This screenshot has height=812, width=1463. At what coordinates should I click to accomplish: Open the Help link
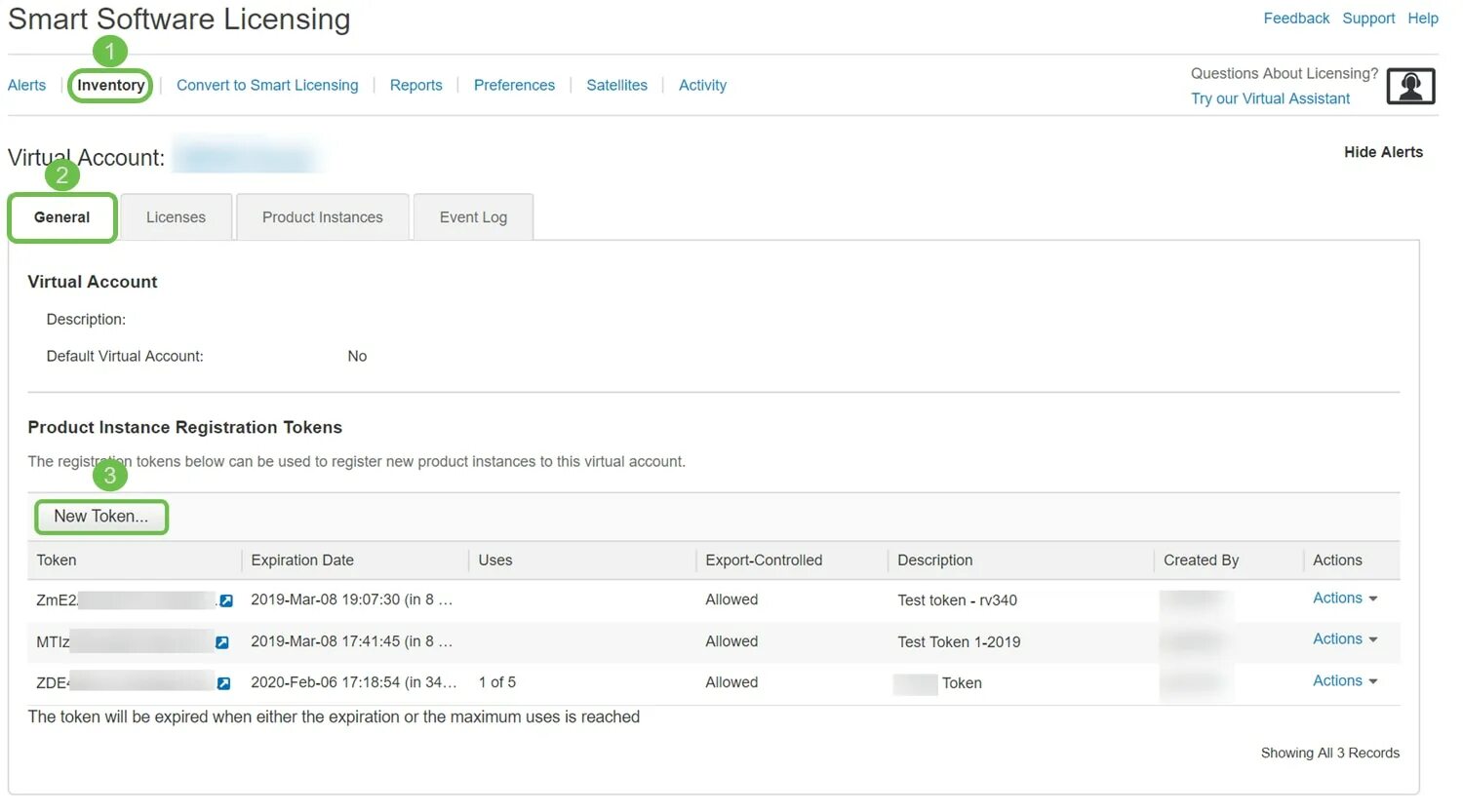[1423, 19]
